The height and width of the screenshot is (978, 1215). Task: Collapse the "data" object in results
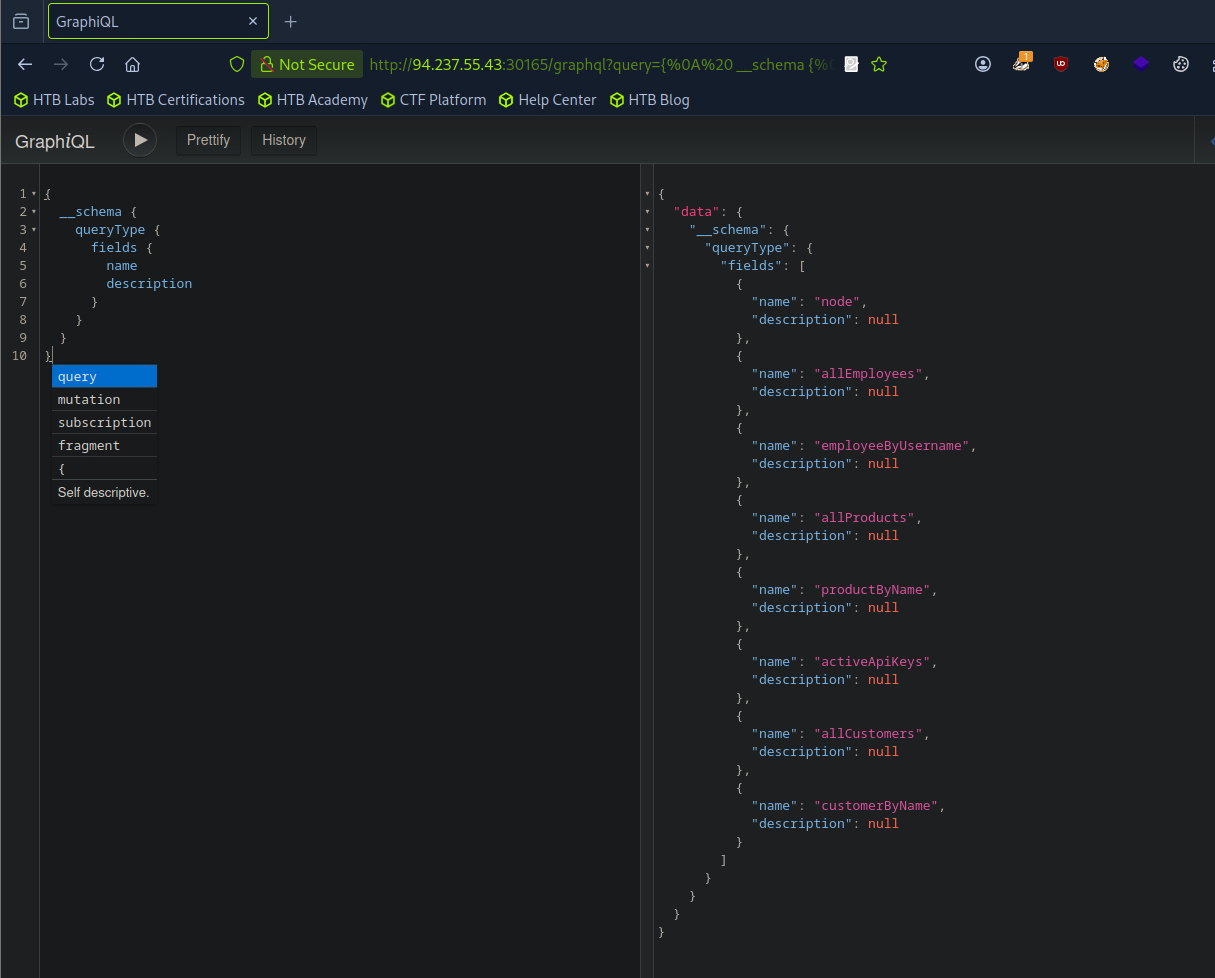(x=647, y=212)
